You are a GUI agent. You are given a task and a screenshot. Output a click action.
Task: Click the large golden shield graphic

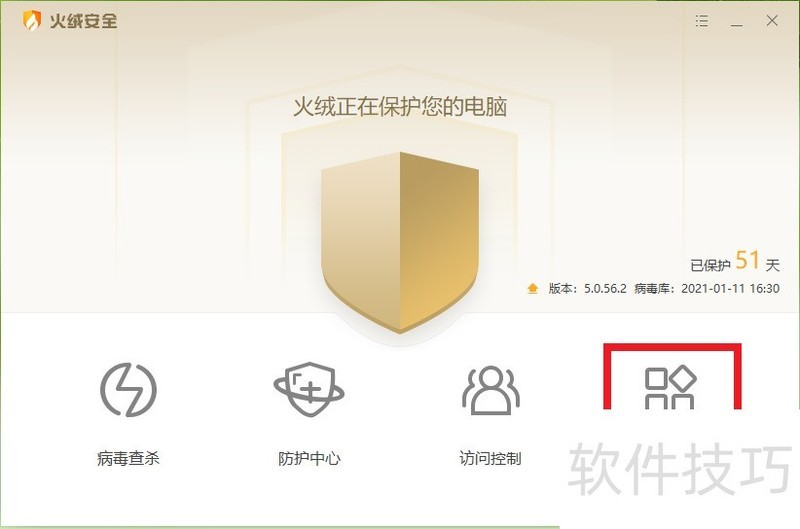[399, 242]
